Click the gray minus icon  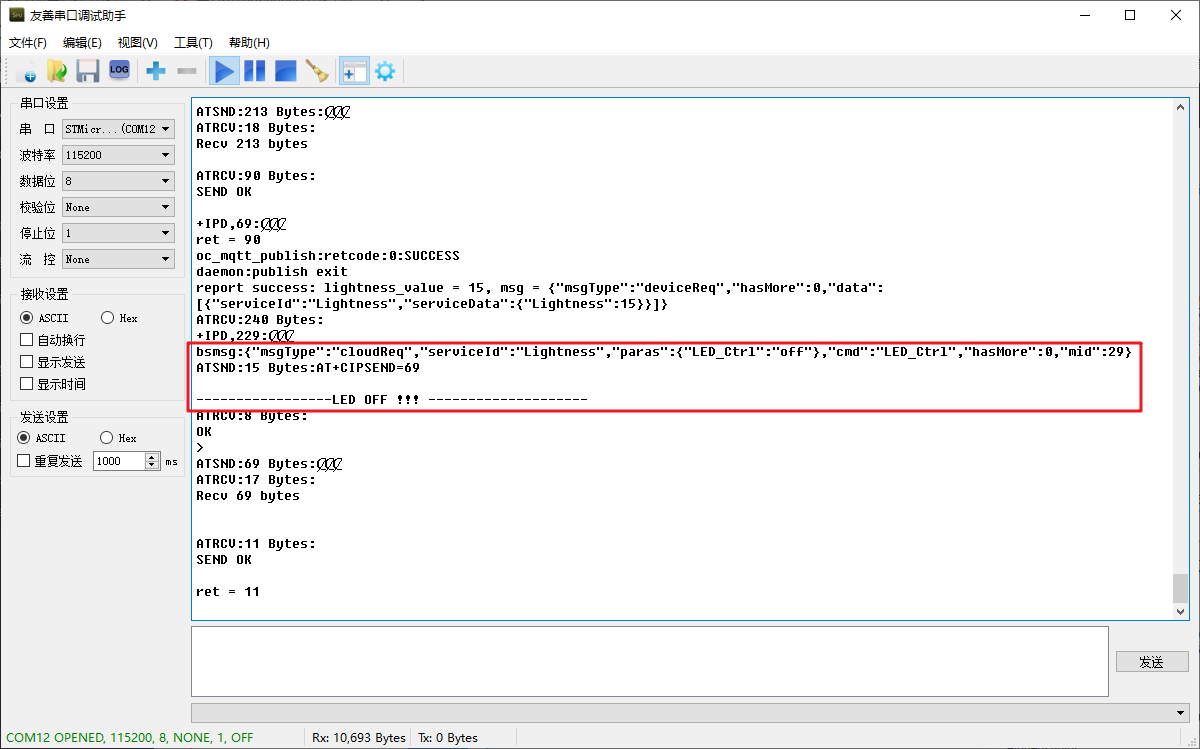186,71
